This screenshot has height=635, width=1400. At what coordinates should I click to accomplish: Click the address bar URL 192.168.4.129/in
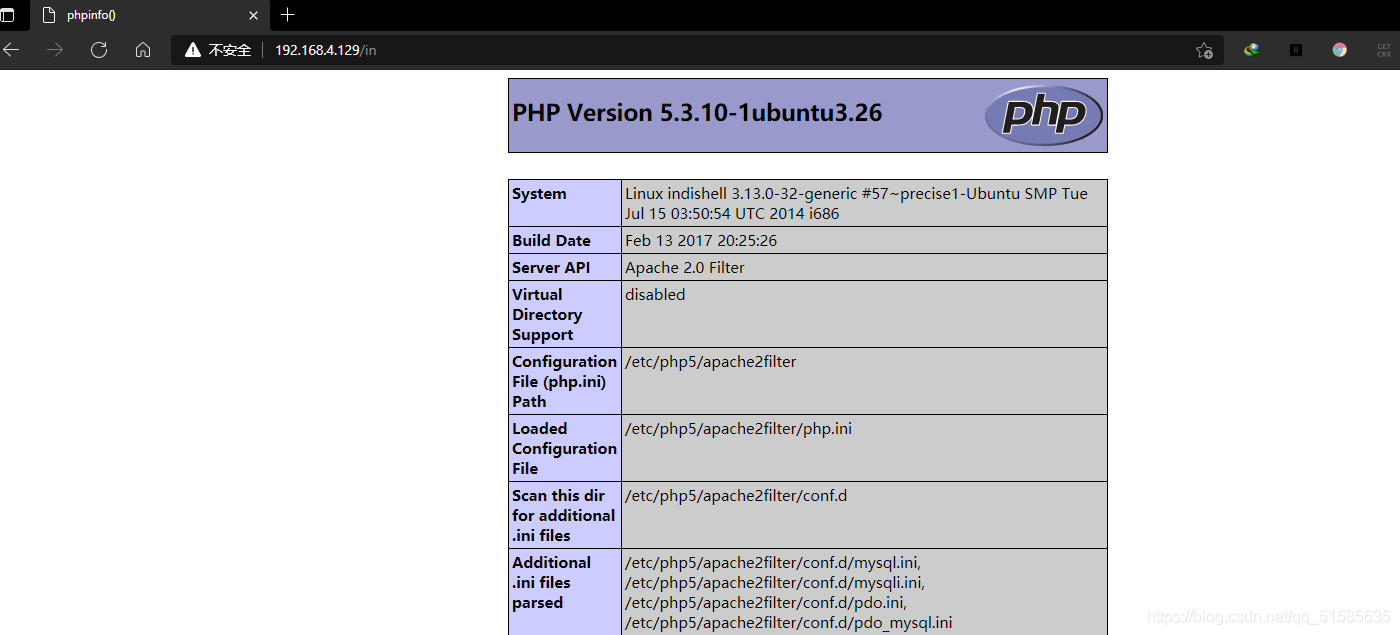pyautogui.click(x=326, y=50)
